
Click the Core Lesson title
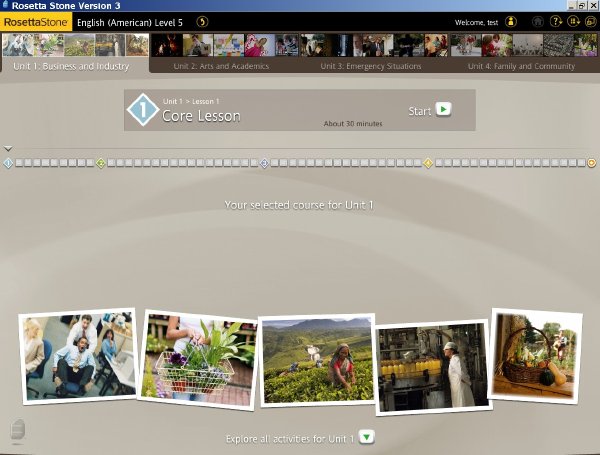click(201, 116)
